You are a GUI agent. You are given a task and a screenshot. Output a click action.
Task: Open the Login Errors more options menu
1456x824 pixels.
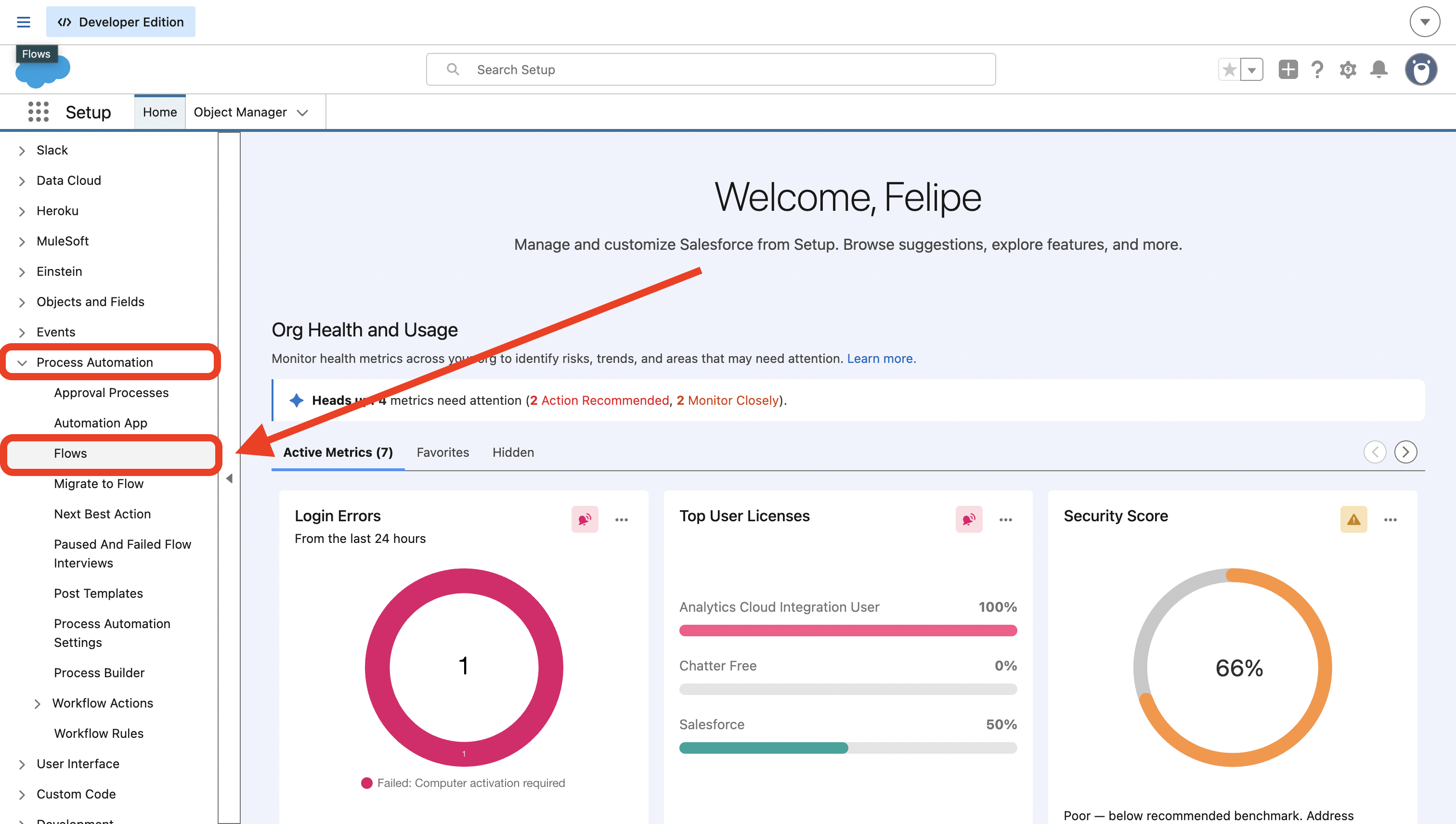point(622,519)
